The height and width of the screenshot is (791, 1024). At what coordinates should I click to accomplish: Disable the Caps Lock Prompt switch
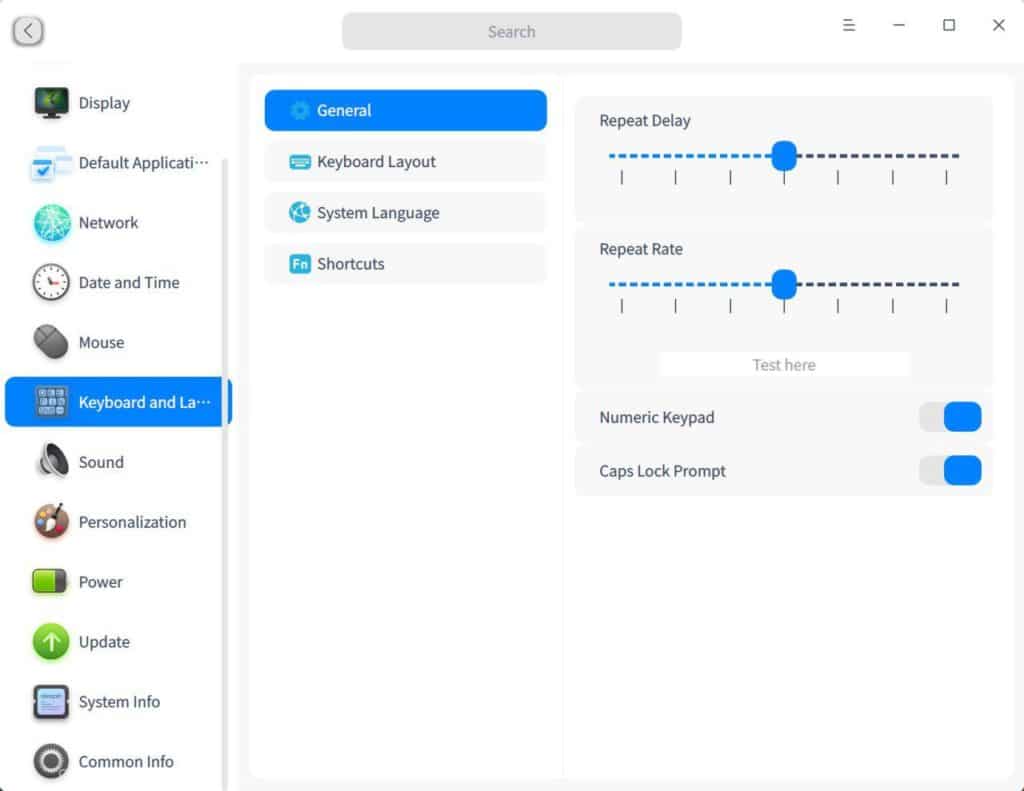click(950, 471)
